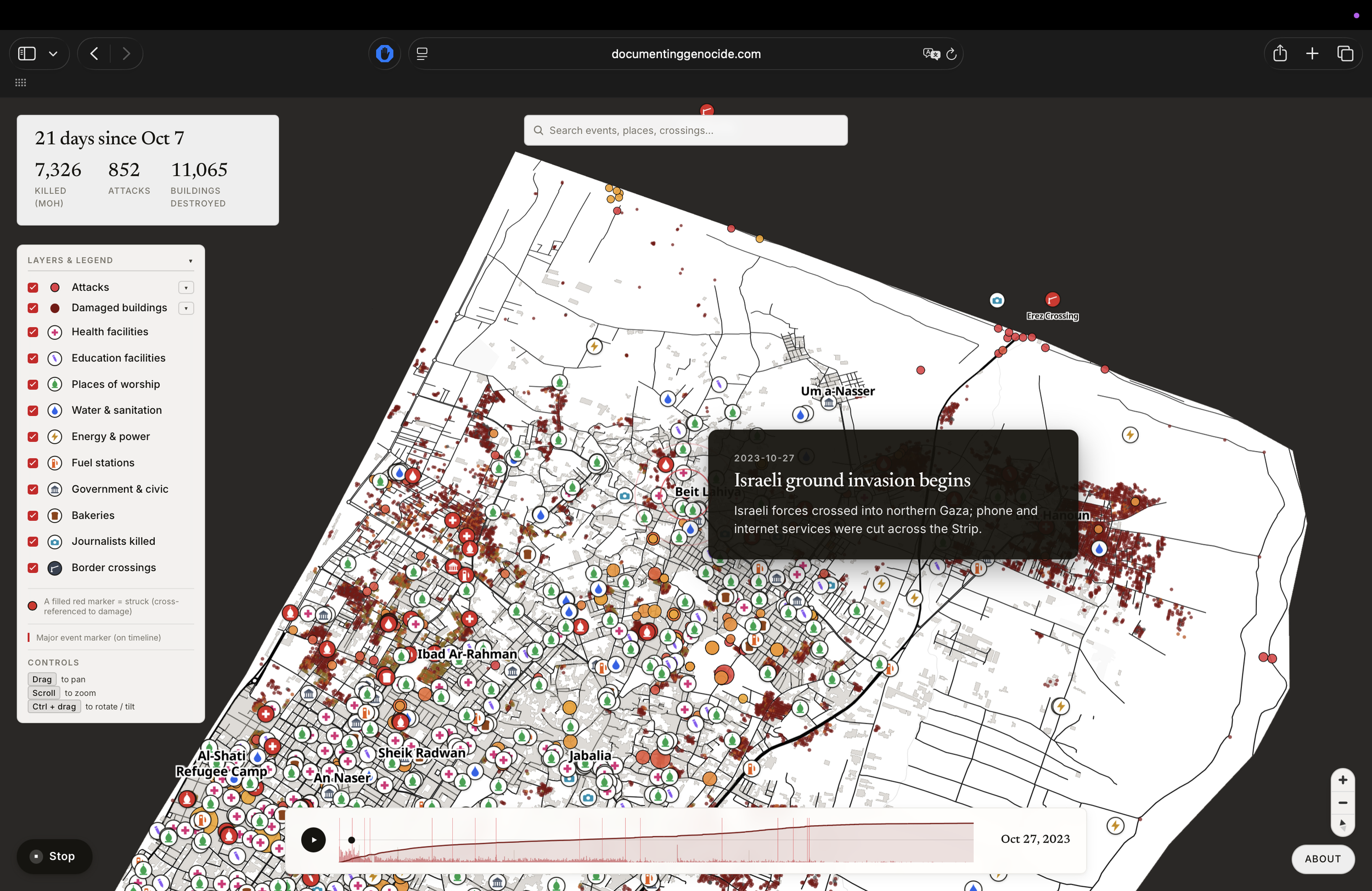Zoom out on the map

click(1342, 802)
